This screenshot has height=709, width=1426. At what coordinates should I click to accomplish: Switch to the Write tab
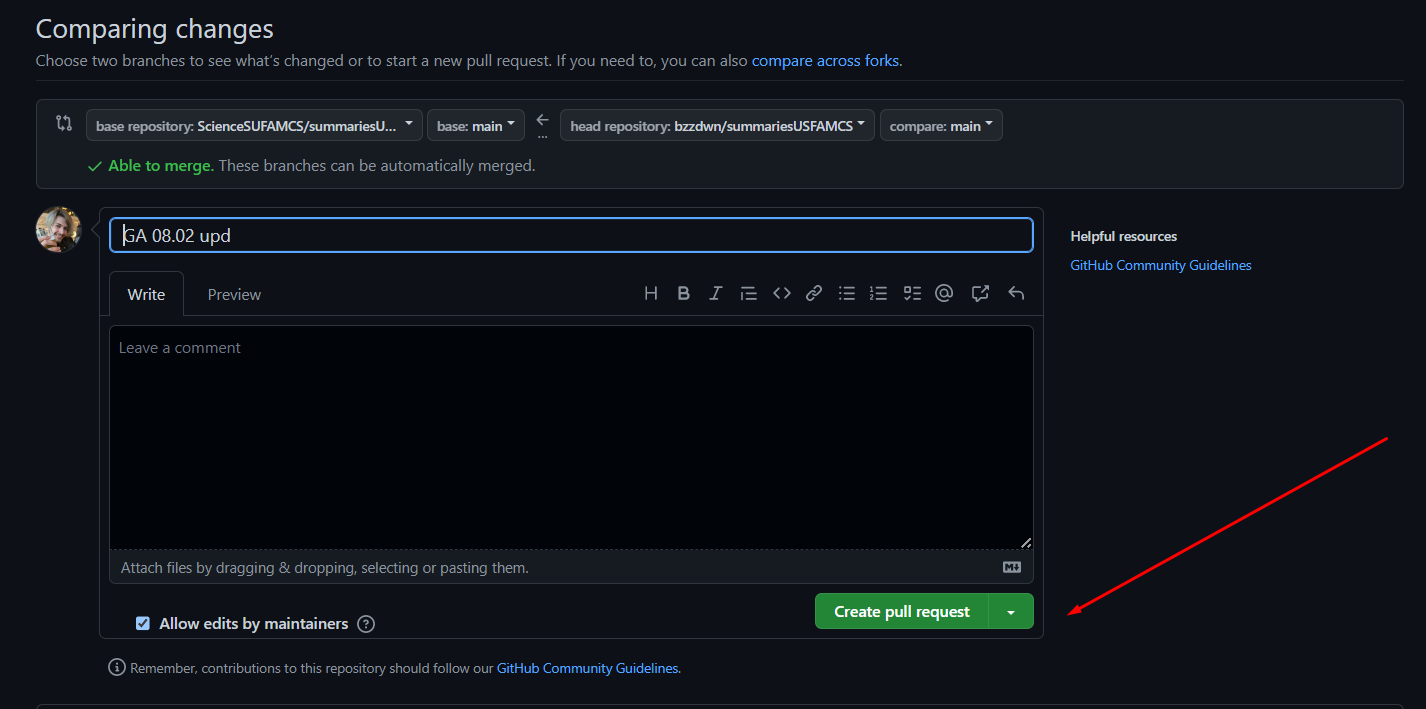pyautogui.click(x=146, y=294)
